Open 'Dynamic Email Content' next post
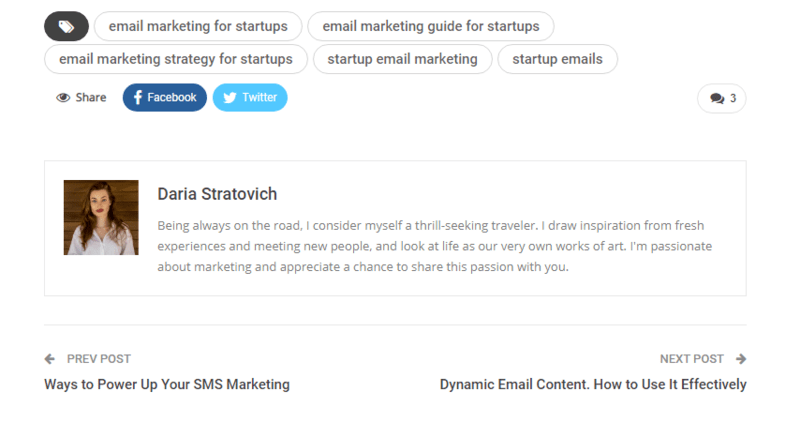The image size is (800, 422). pos(593,384)
